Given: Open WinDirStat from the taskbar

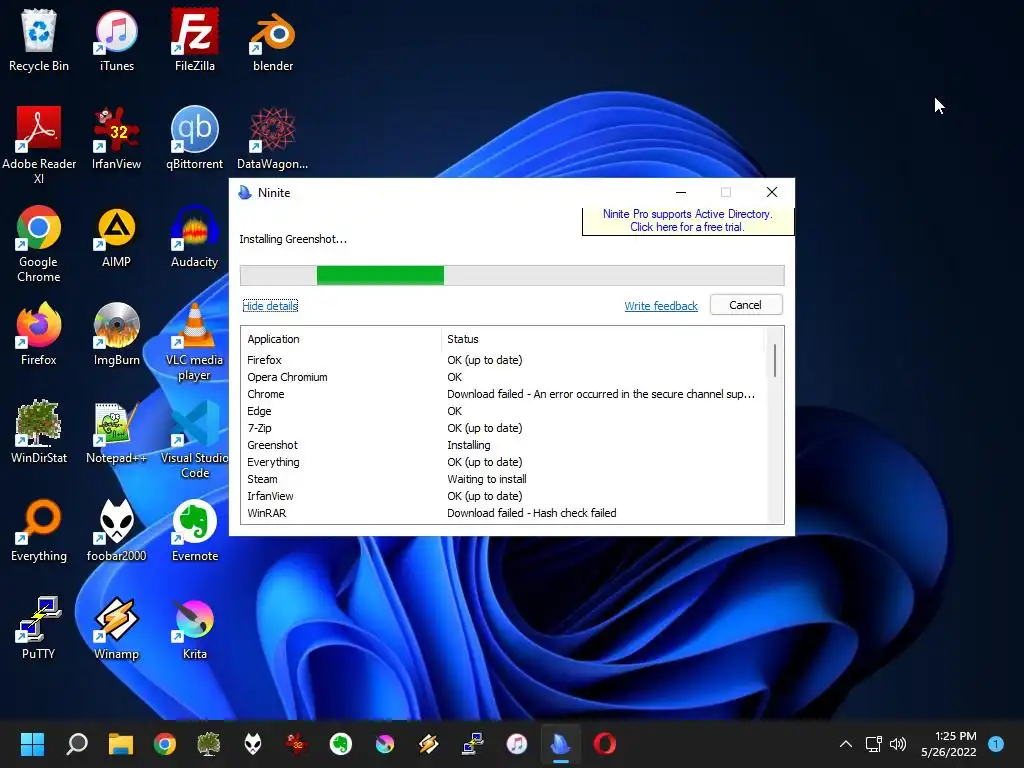Looking at the screenshot, I should [x=209, y=744].
